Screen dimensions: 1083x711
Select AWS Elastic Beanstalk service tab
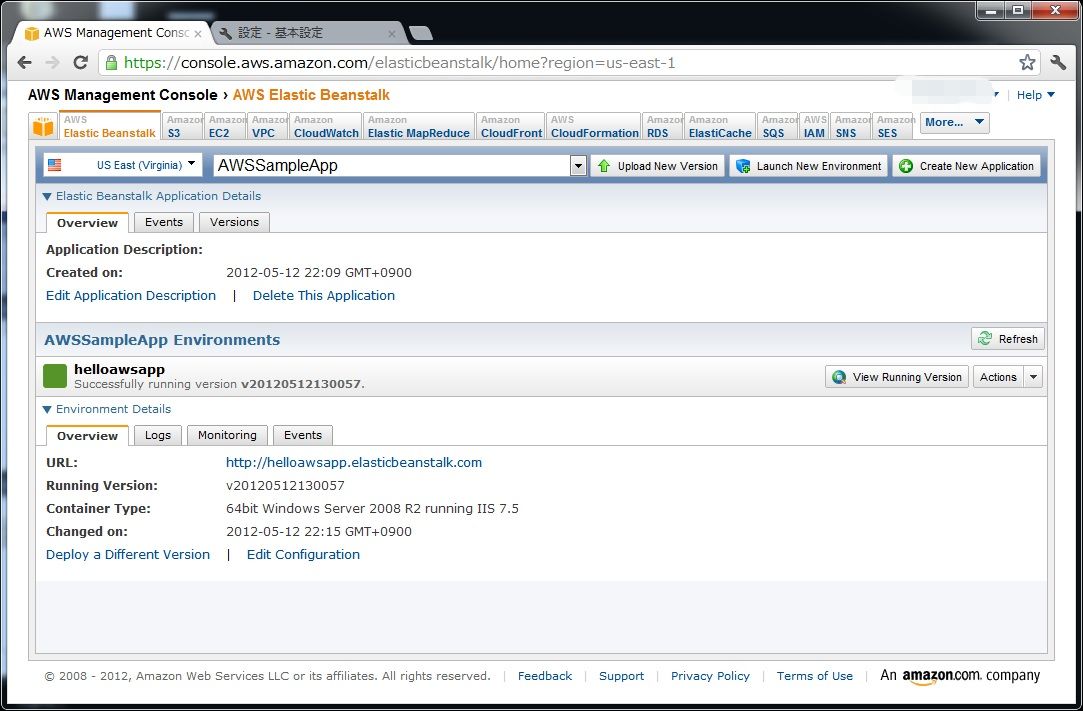[110, 126]
